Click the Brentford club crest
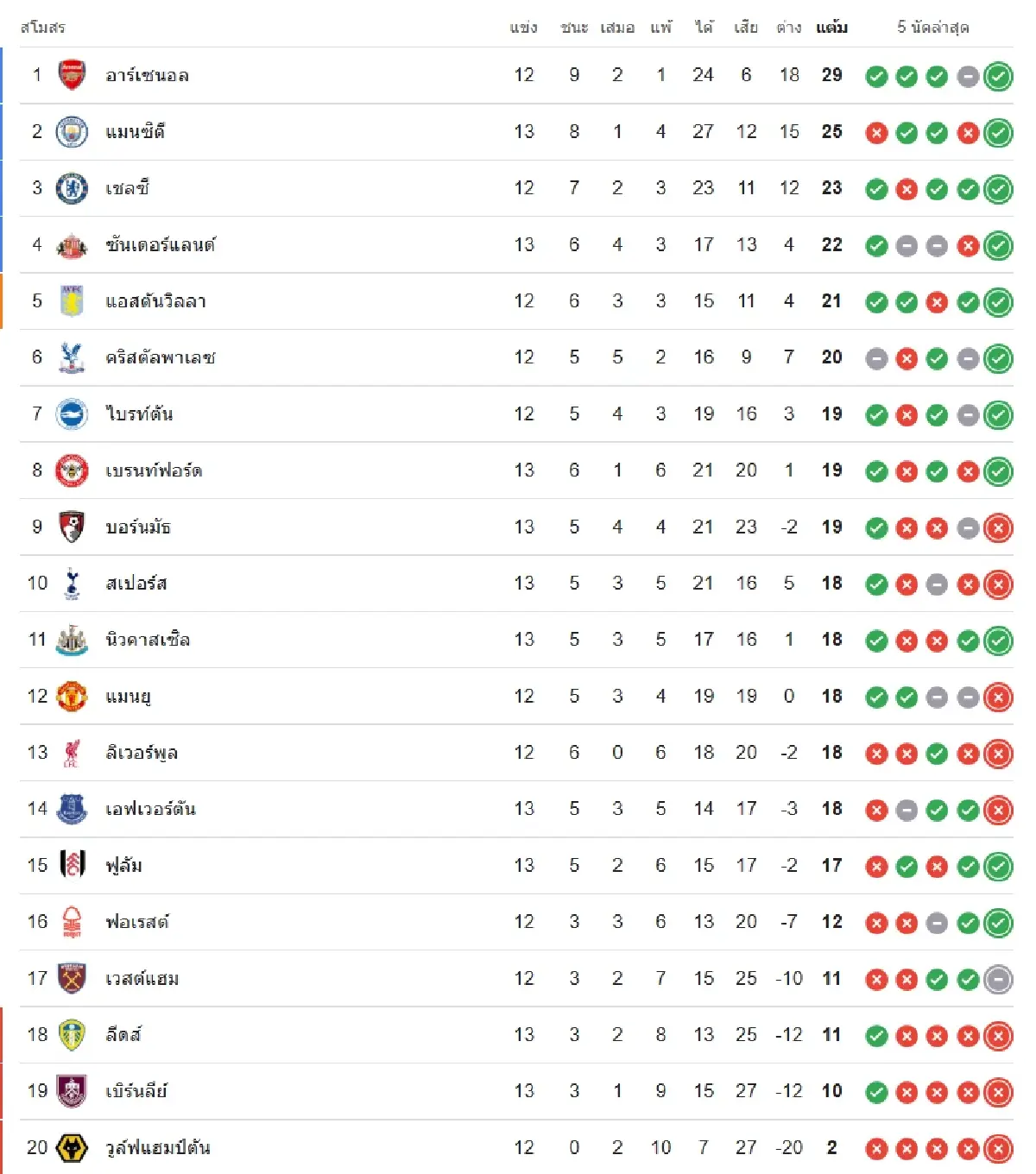Image resolution: width=1036 pixels, height=1174 pixels. tap(72, 470)
